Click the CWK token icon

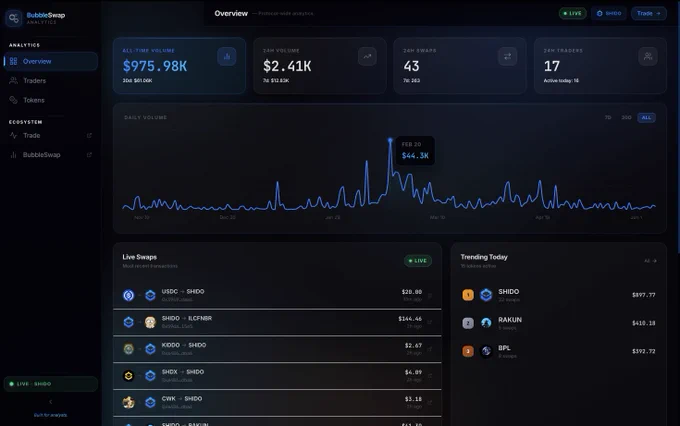(129, 403)
